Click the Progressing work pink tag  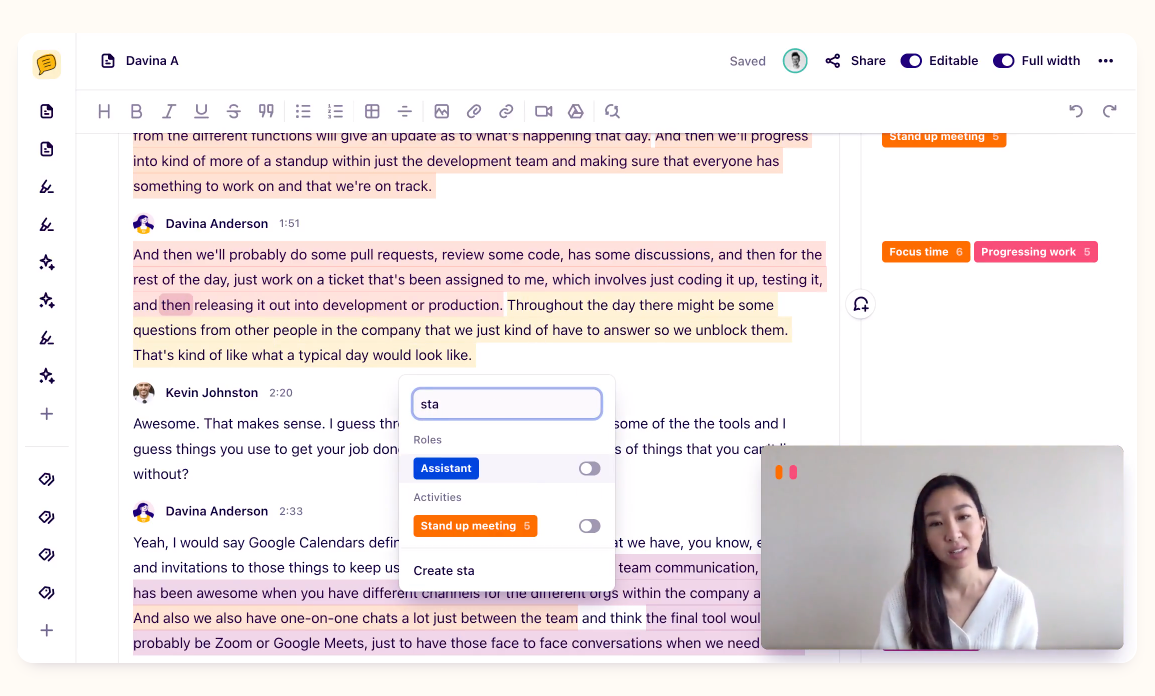pos(1035,252)
